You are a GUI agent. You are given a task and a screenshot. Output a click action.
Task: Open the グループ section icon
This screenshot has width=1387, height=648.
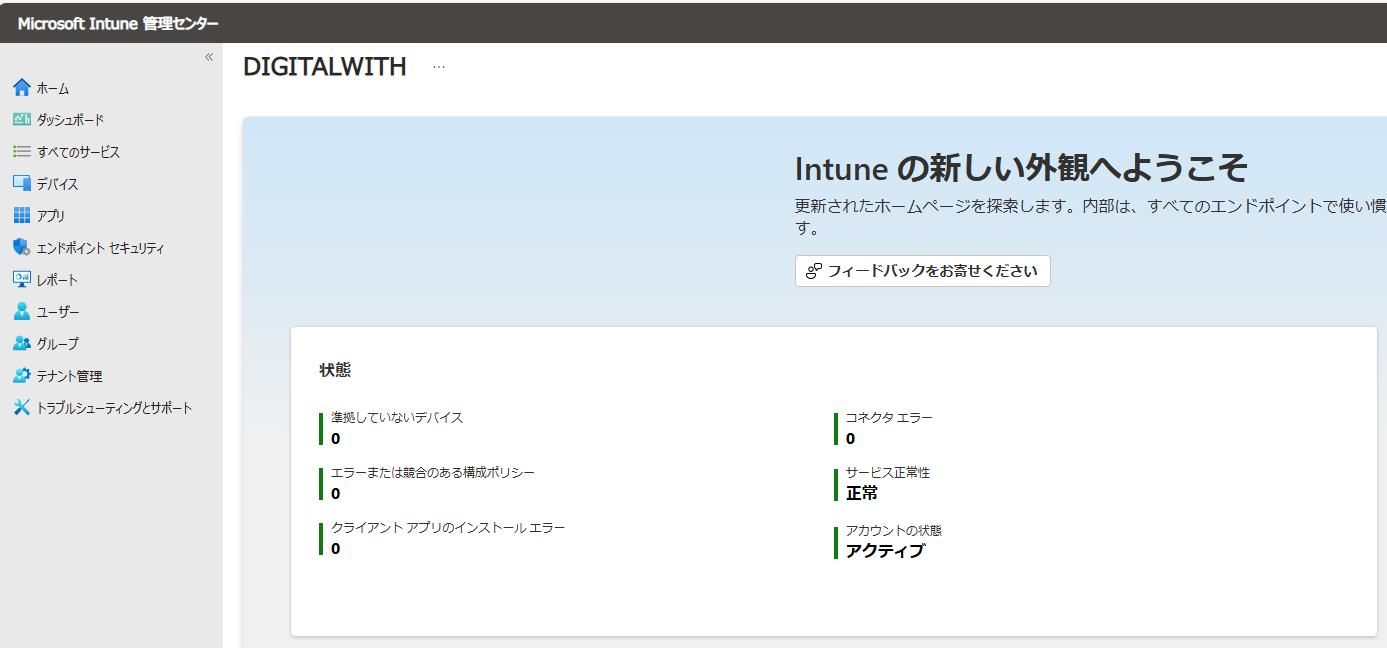[x=21, y=343]
